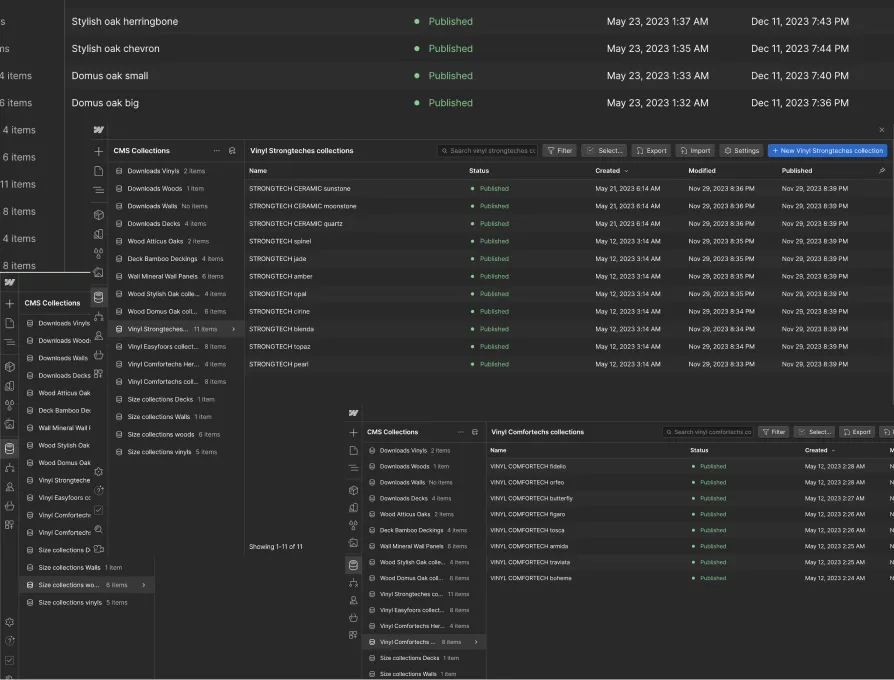Open Add elements panel in Strongteches window sidebar
This screenshot has height=680, width=894.
point(99,152)
